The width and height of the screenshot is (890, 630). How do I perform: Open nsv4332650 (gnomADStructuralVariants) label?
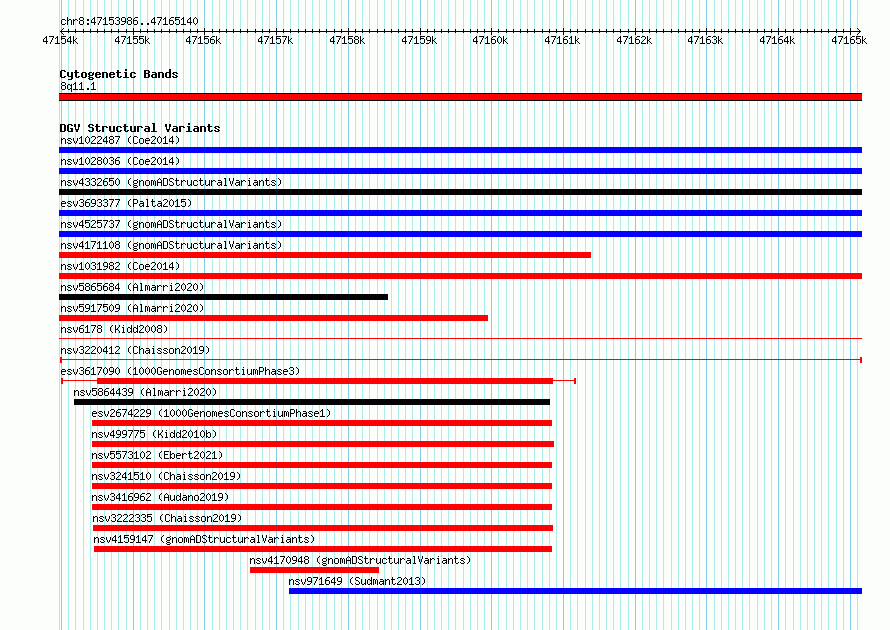(x=171, y=182)
